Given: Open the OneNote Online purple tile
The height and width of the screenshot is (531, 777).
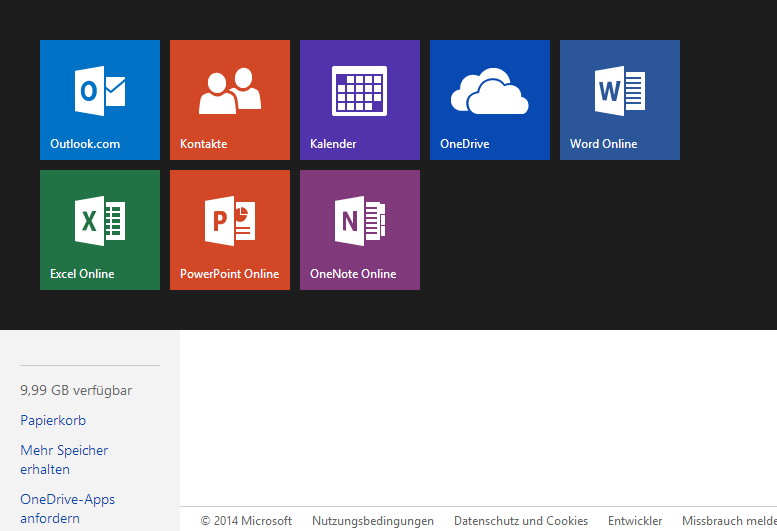Looking at the screenshot, I should (x=360, y=230).
